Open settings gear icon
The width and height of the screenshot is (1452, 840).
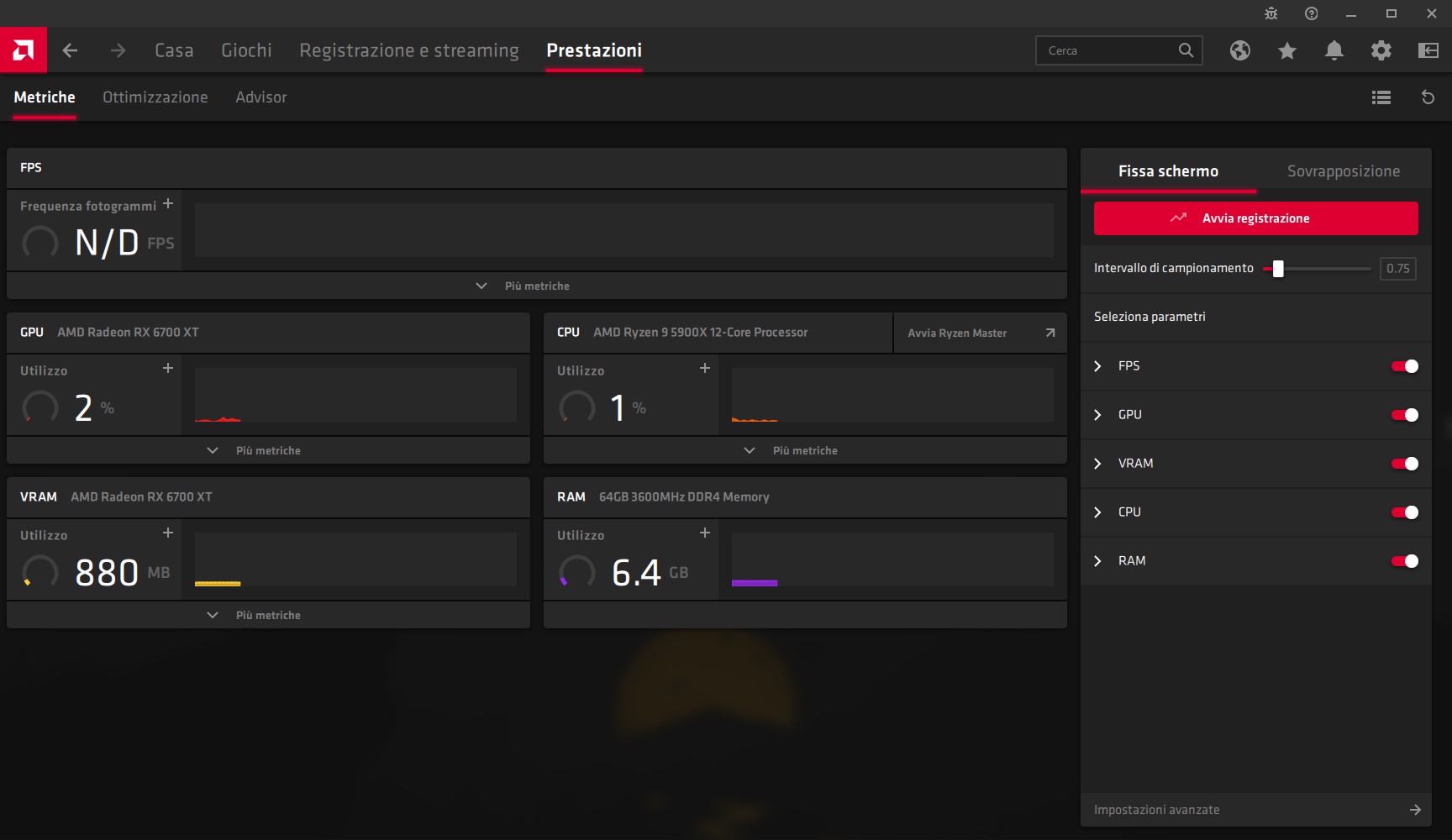tap(1381, 50)
